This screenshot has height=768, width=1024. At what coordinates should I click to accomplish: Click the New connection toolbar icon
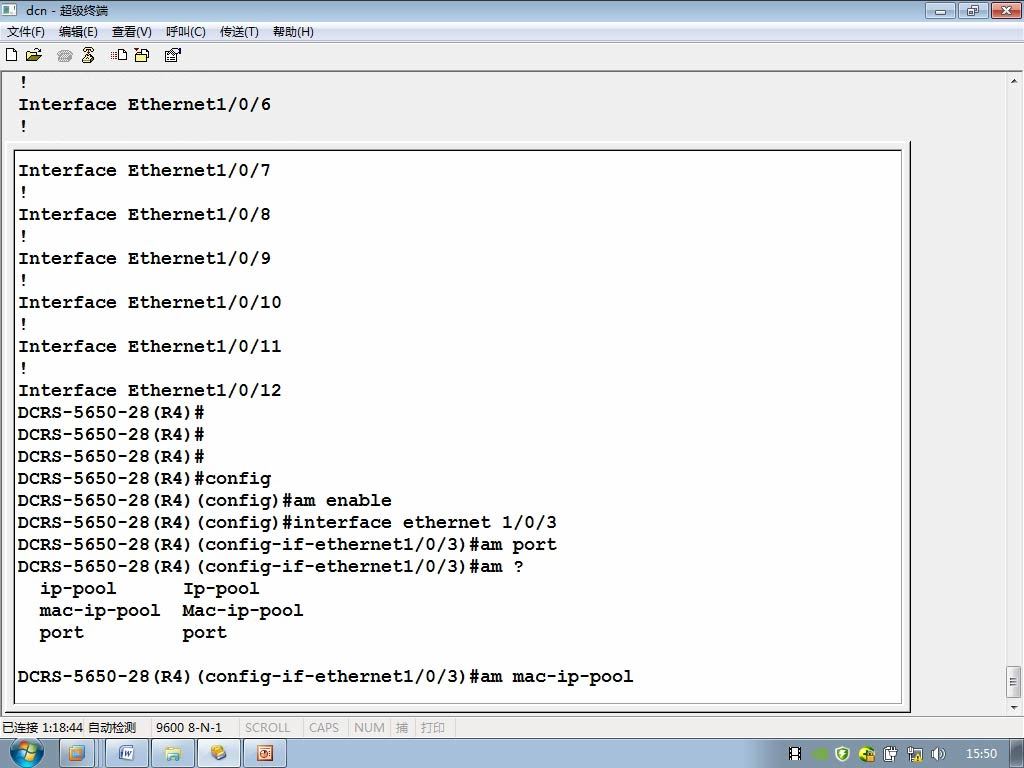(11, 55)
